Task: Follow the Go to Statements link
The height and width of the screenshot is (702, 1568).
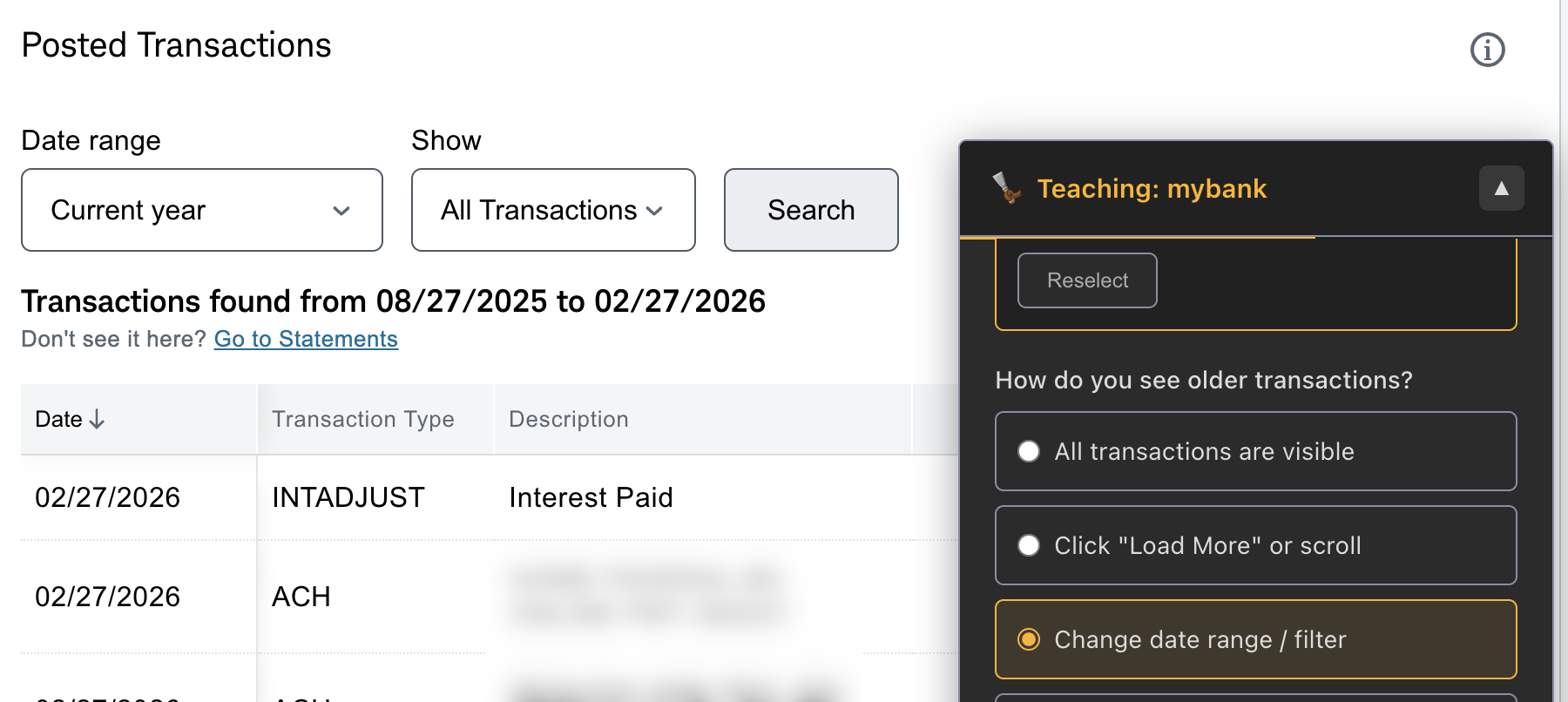Action: [x=306, y=339]
